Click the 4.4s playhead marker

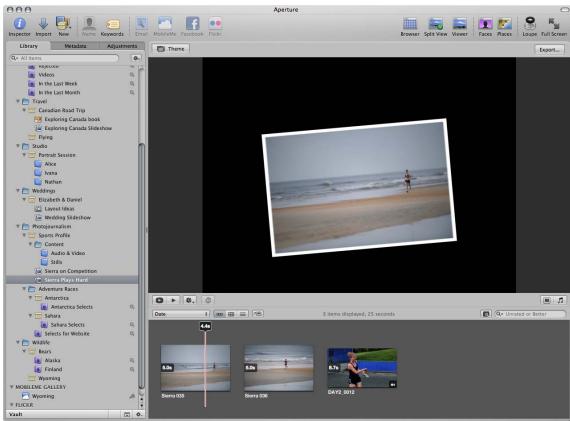click(205, 326)
